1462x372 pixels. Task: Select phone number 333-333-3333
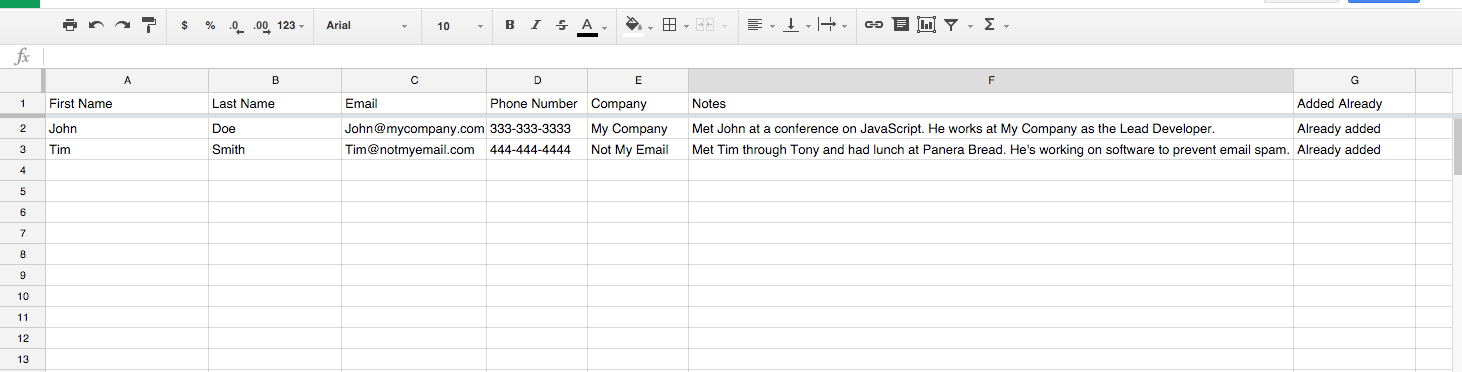[537, 129]
